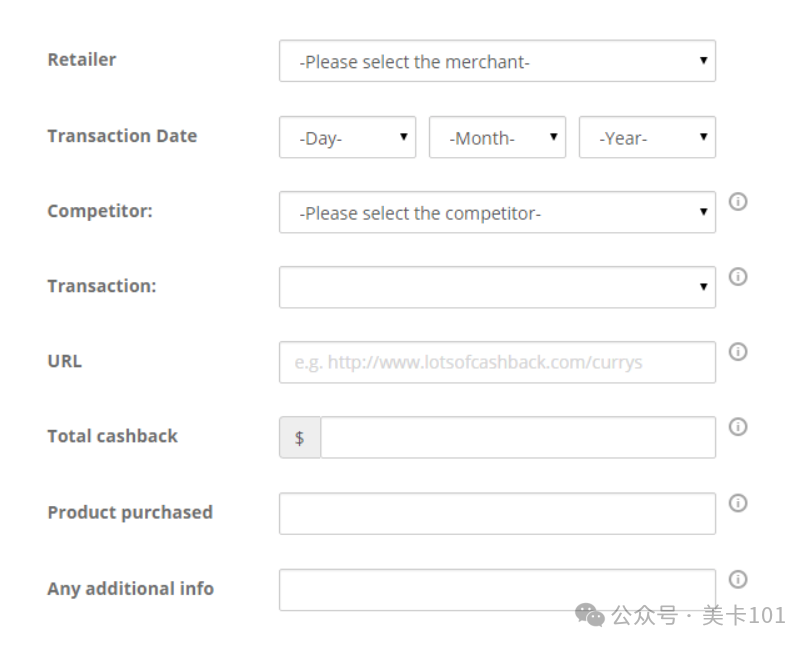Click the info icon next to Competitor

click(x=738, y=202)
